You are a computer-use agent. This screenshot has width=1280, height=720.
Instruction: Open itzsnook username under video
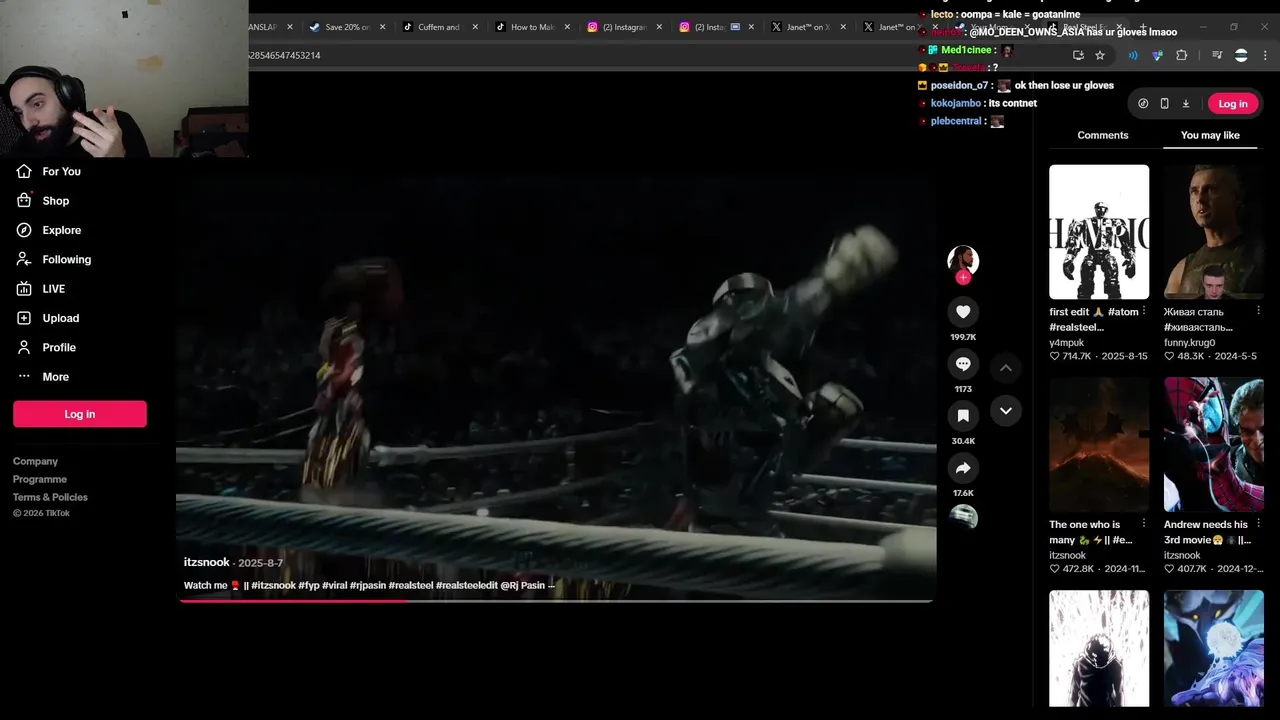pos(207,562)
